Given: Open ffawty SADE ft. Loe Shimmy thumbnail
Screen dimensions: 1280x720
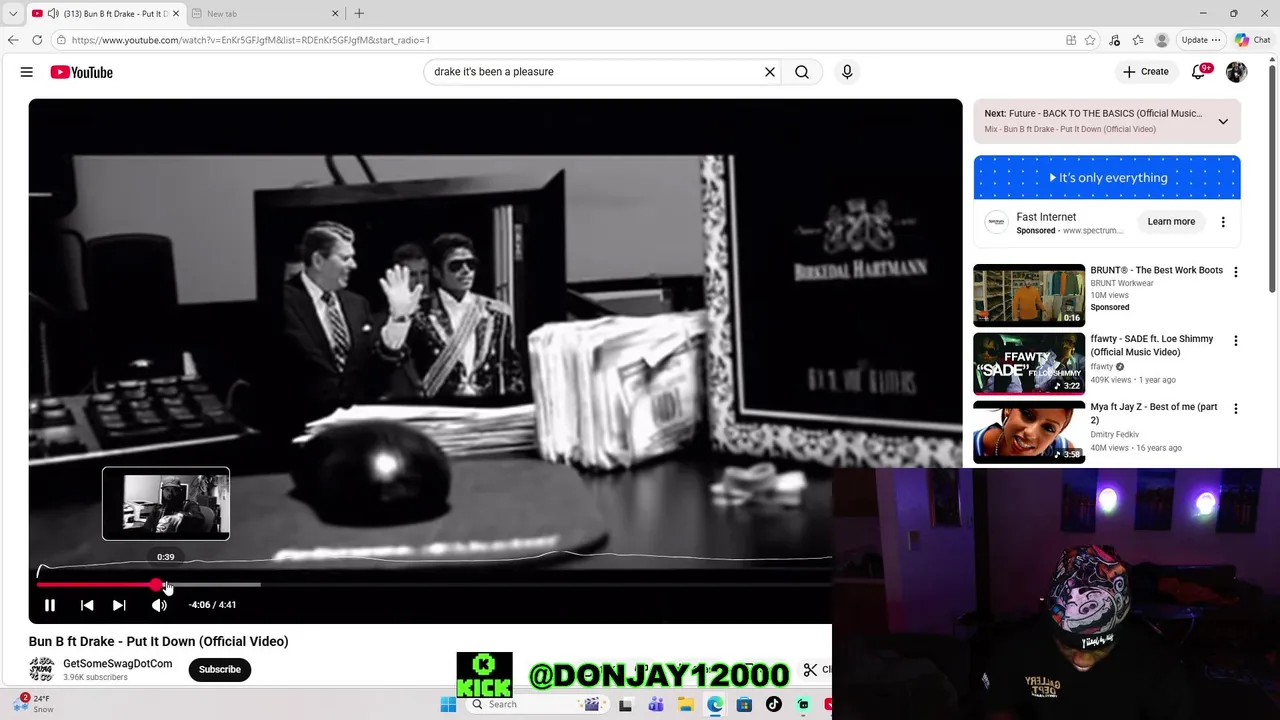Looking at the screenshot, I should tap(1029, 364).
